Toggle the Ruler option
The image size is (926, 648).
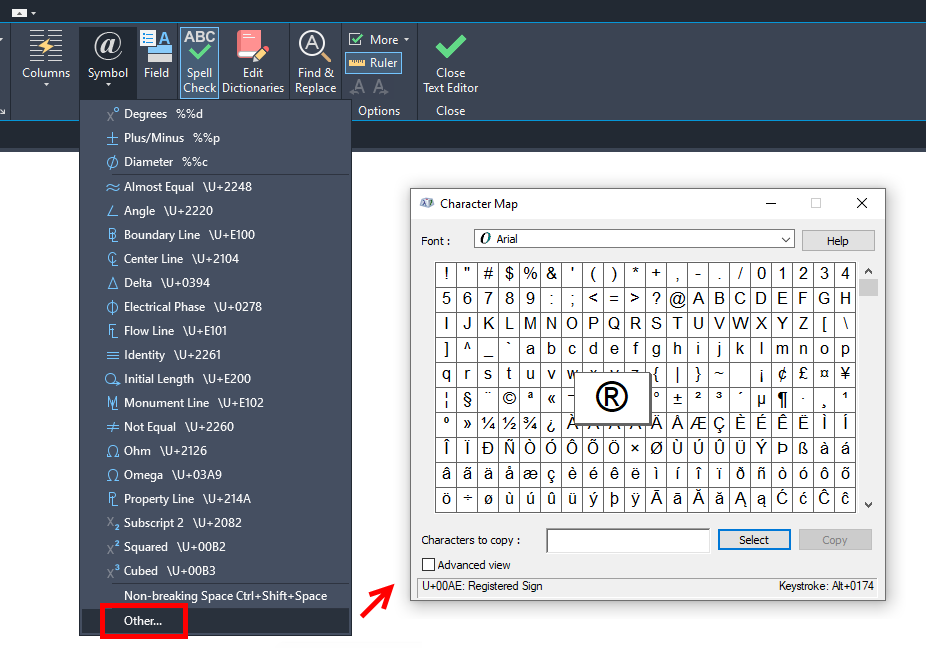click(373, 63)
